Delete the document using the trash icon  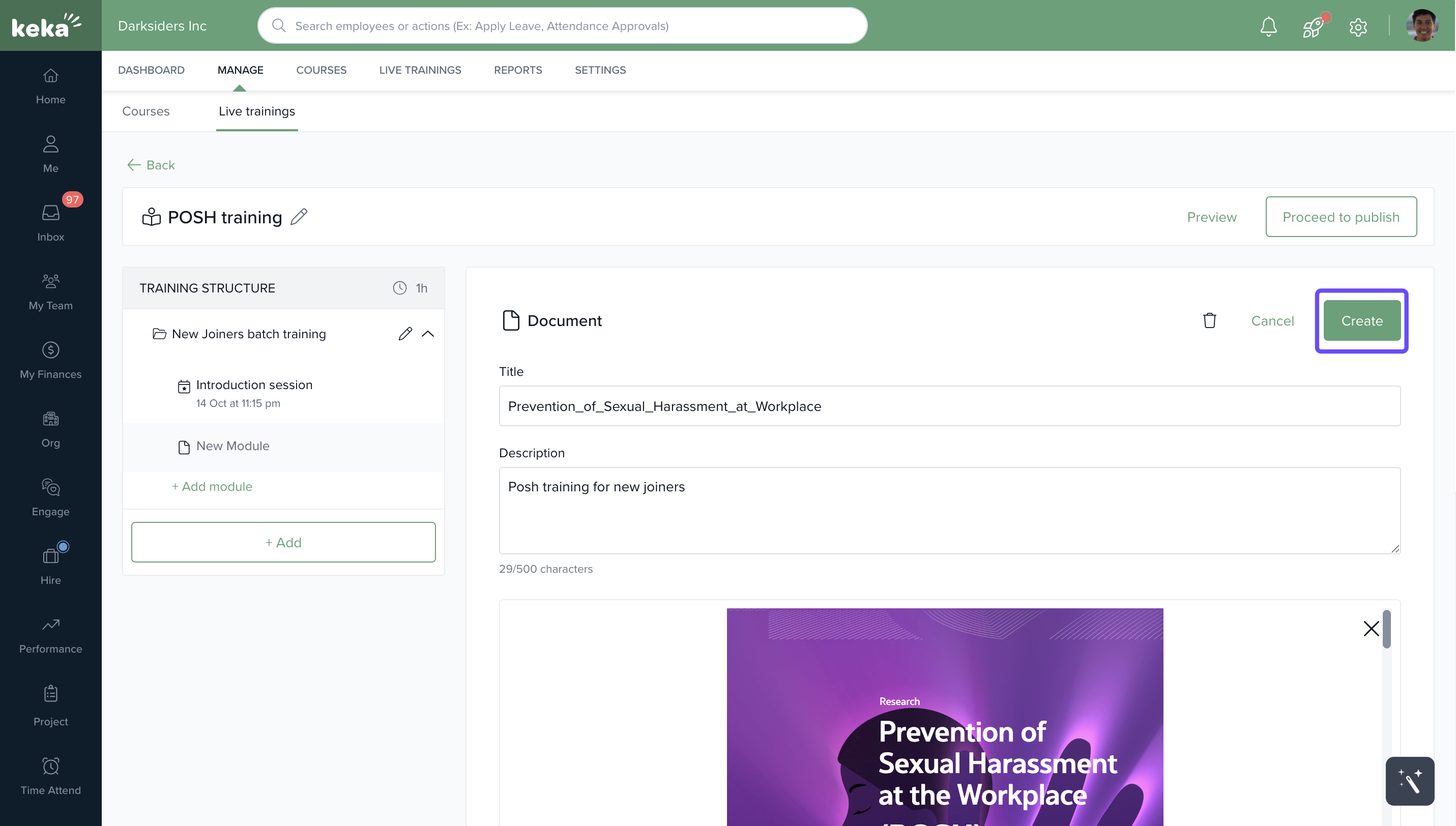click(x=1209, y=320)
